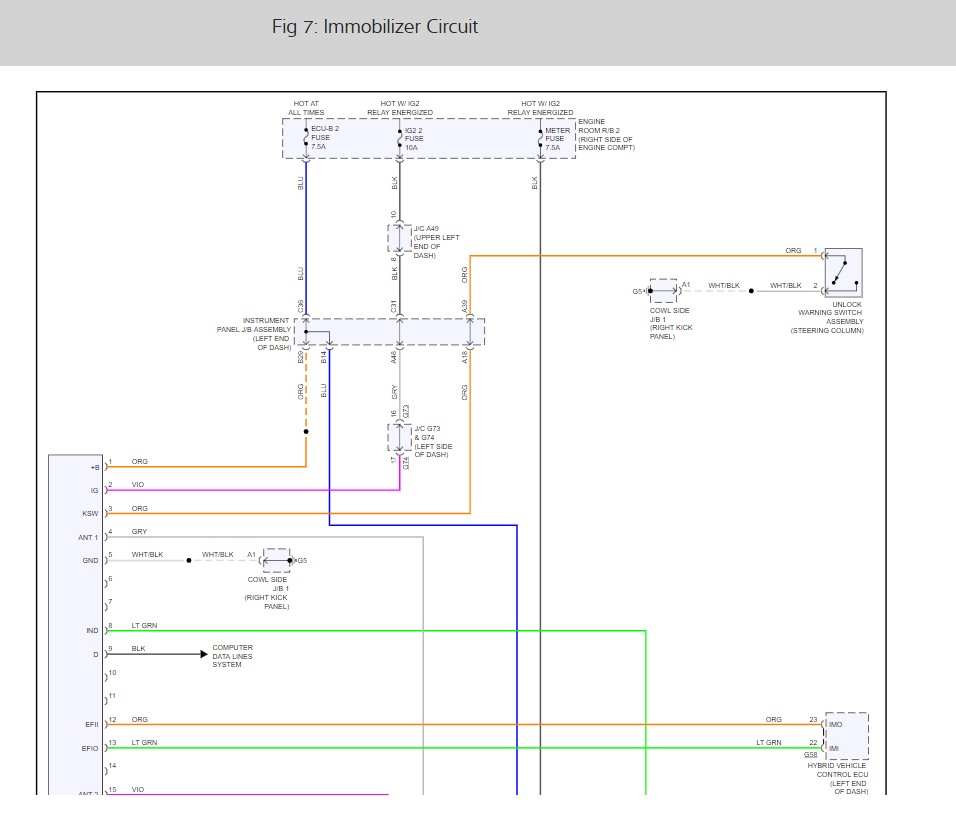
Task: Click the 'B29' connector label
Action: click(x=301, y=357)
